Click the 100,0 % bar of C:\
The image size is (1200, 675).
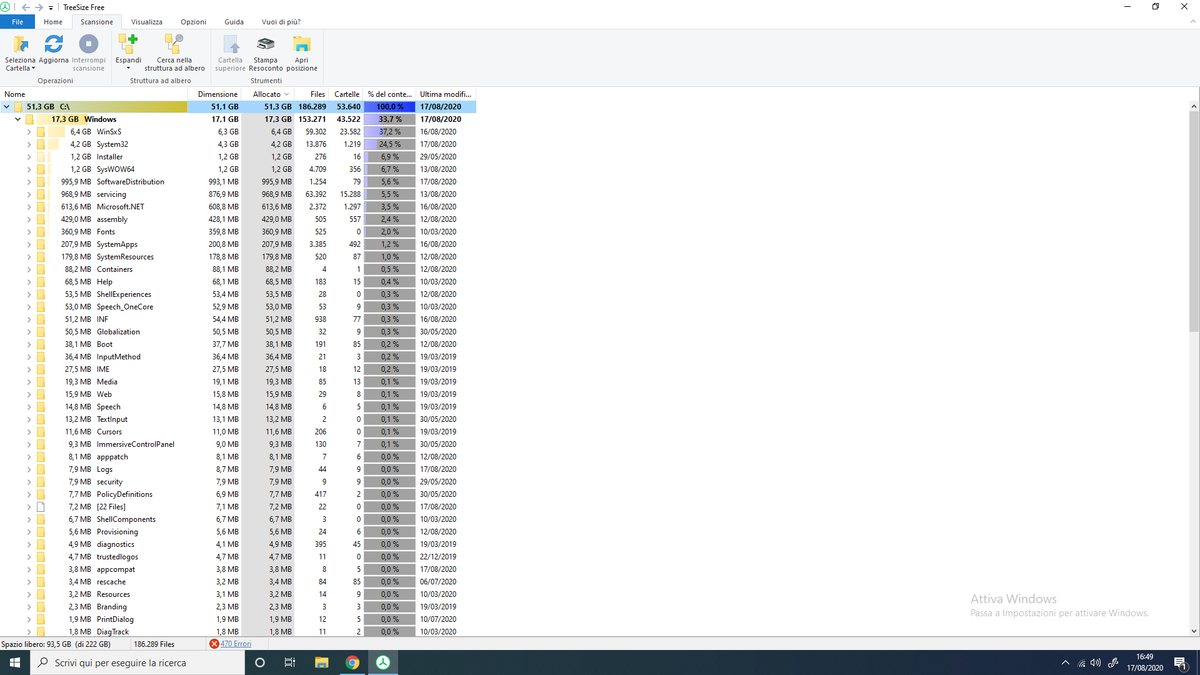[389, 107]
